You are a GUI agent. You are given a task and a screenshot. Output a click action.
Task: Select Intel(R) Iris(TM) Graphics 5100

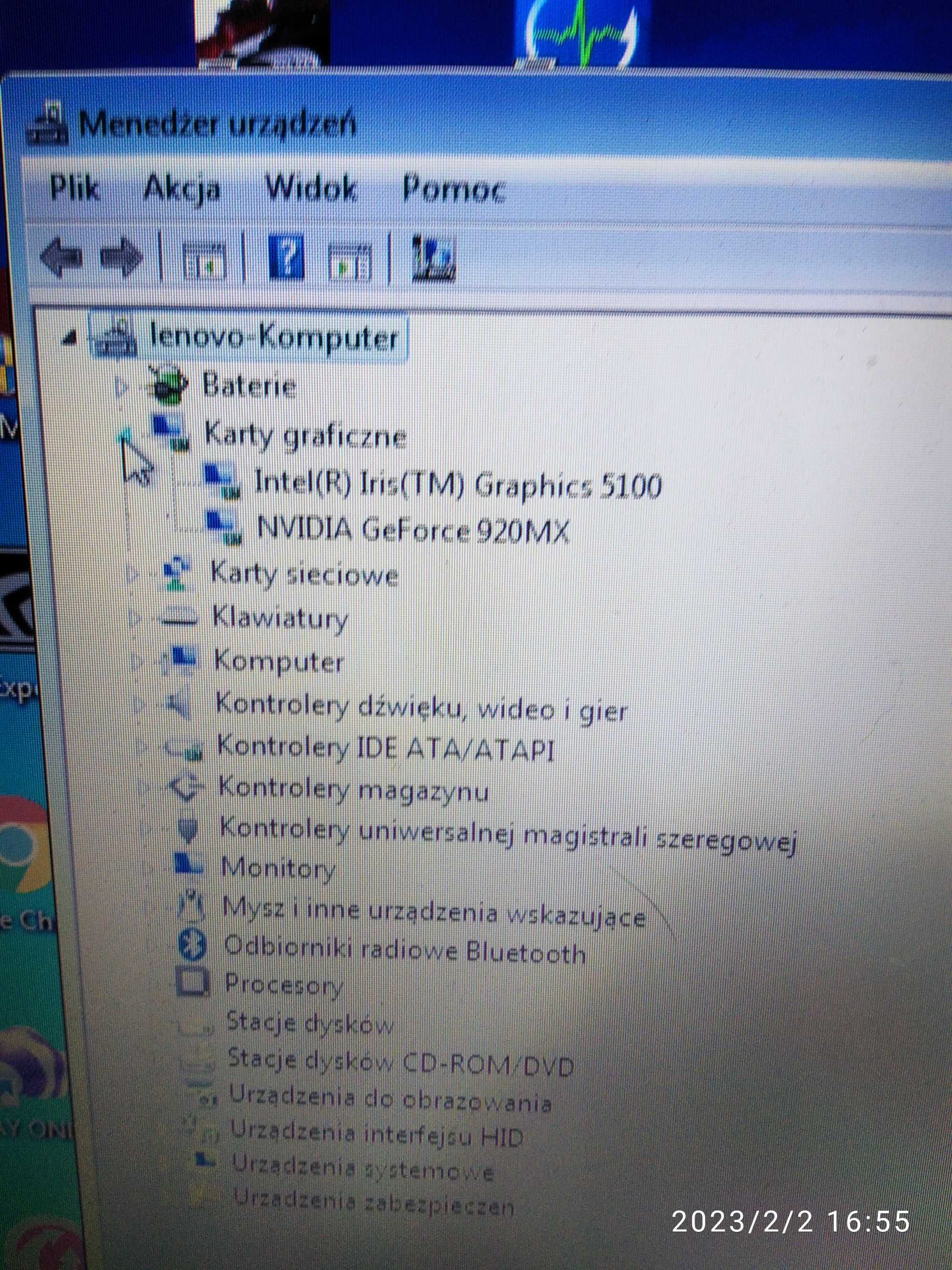[x=458, y=485]
